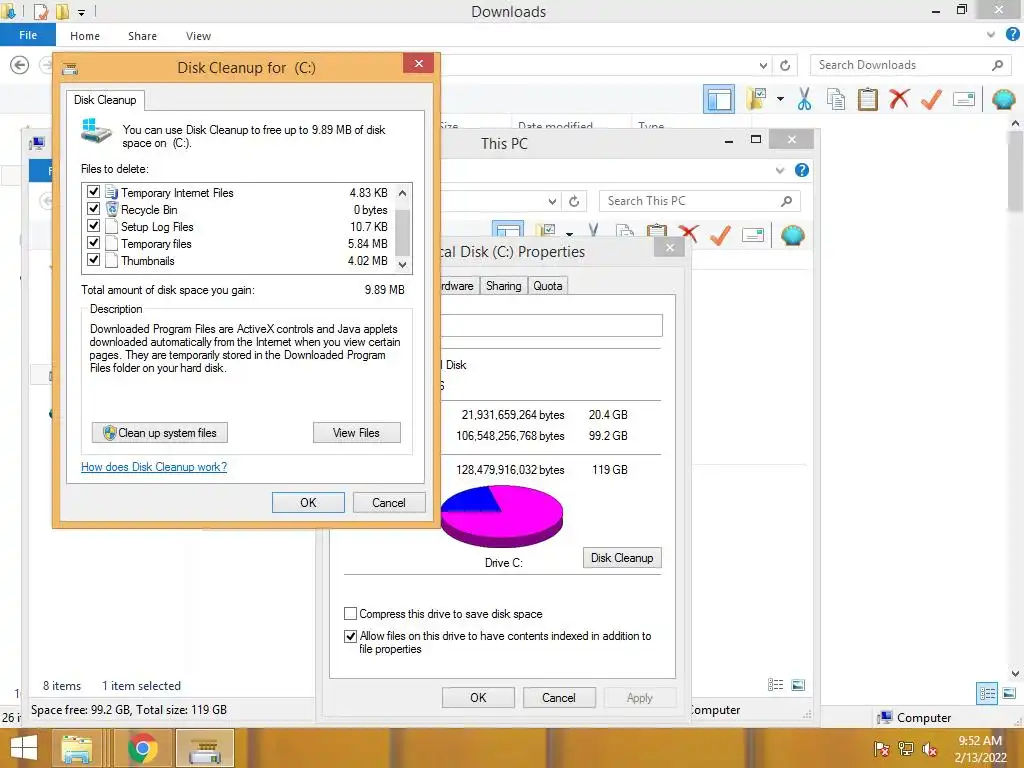
Task: Uncheck the Thumbnails checkbox
Action: [93, 260]
